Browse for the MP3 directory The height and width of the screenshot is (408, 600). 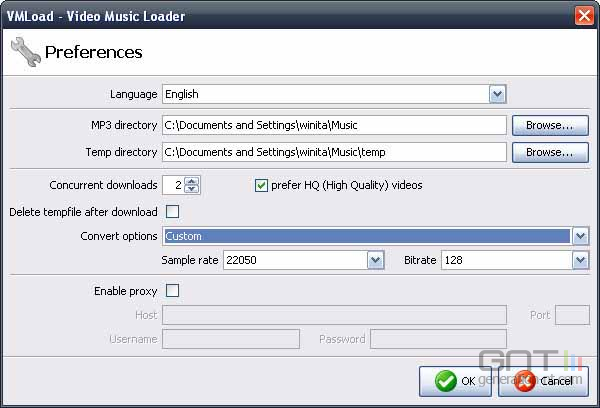click(x=550, y=125)
